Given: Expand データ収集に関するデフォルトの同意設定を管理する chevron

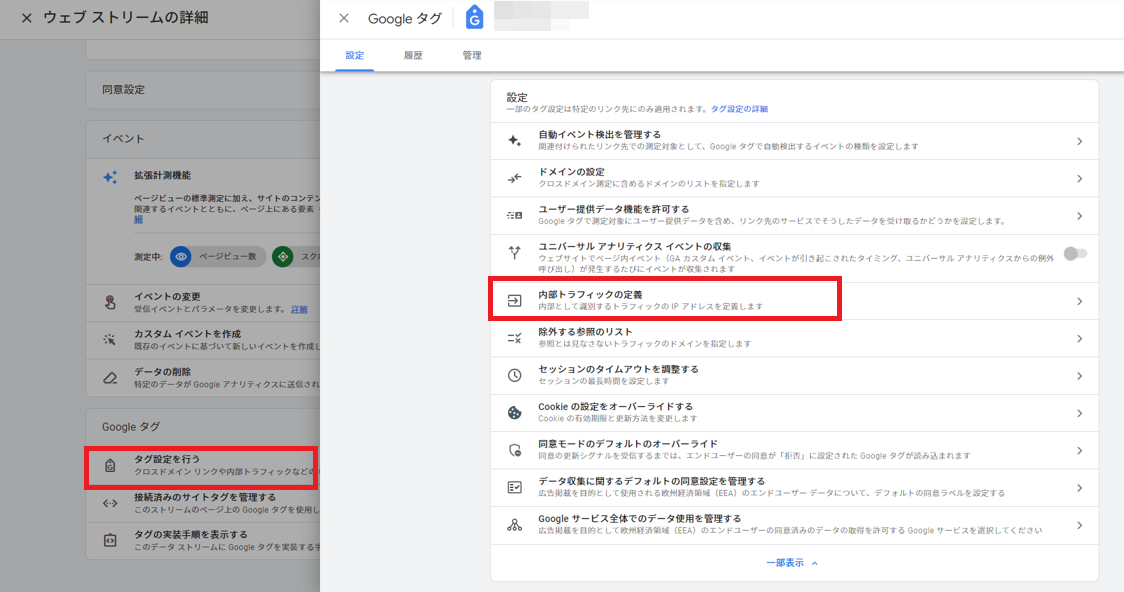Looking at the screenshot, I should 1080,488.
